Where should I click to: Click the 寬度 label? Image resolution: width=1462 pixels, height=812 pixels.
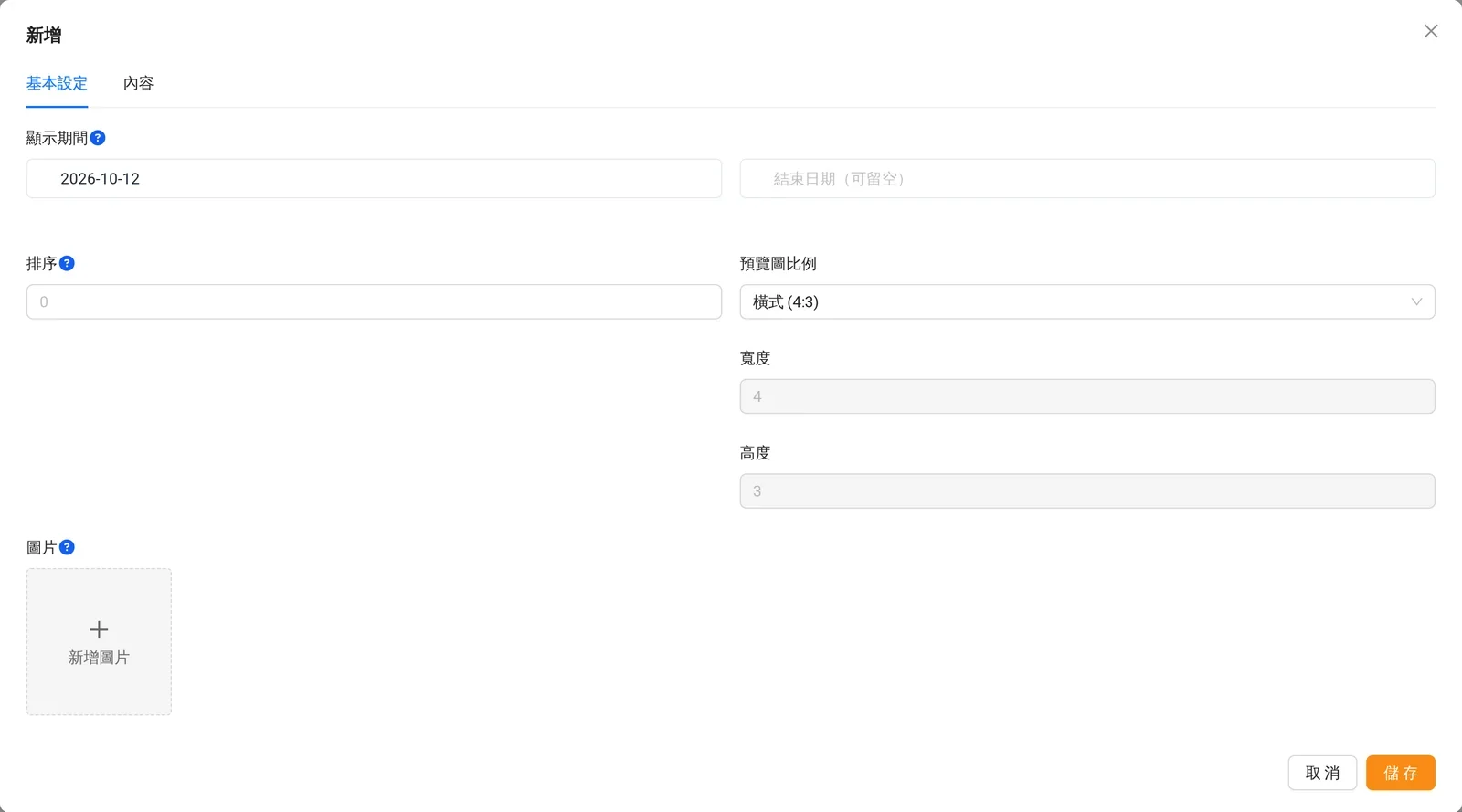click(755, 358)
